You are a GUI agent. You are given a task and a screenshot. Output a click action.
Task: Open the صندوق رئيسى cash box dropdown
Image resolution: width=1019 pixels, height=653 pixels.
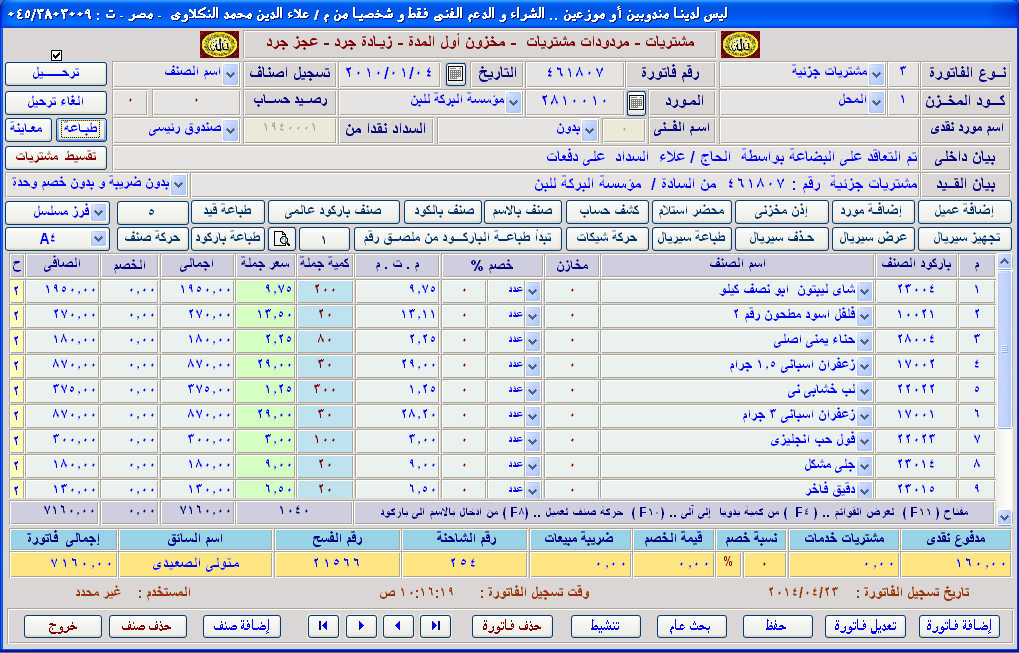(x=230, y=129)
